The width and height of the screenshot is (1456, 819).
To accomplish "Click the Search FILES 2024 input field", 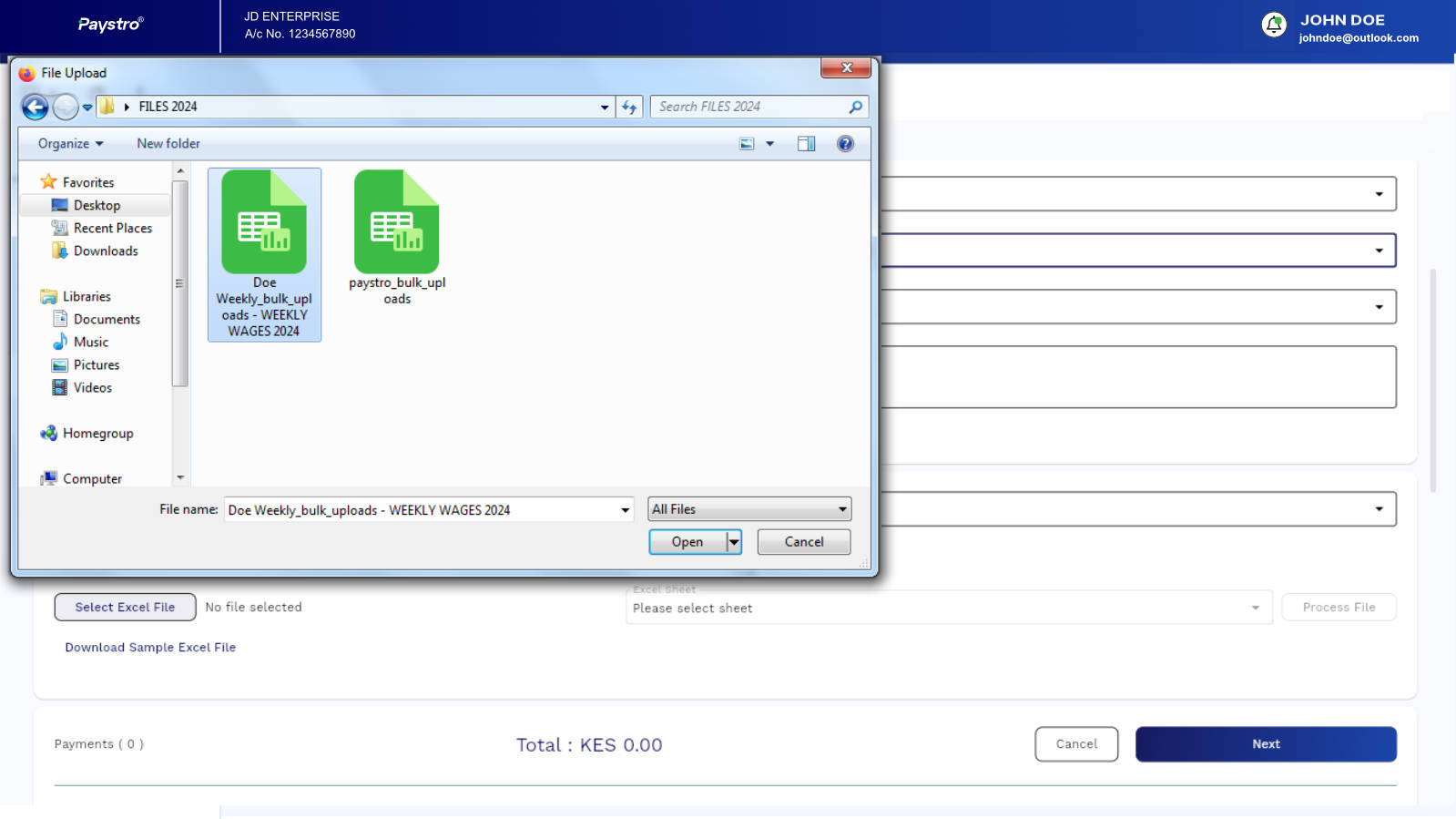I will (747, 107).
